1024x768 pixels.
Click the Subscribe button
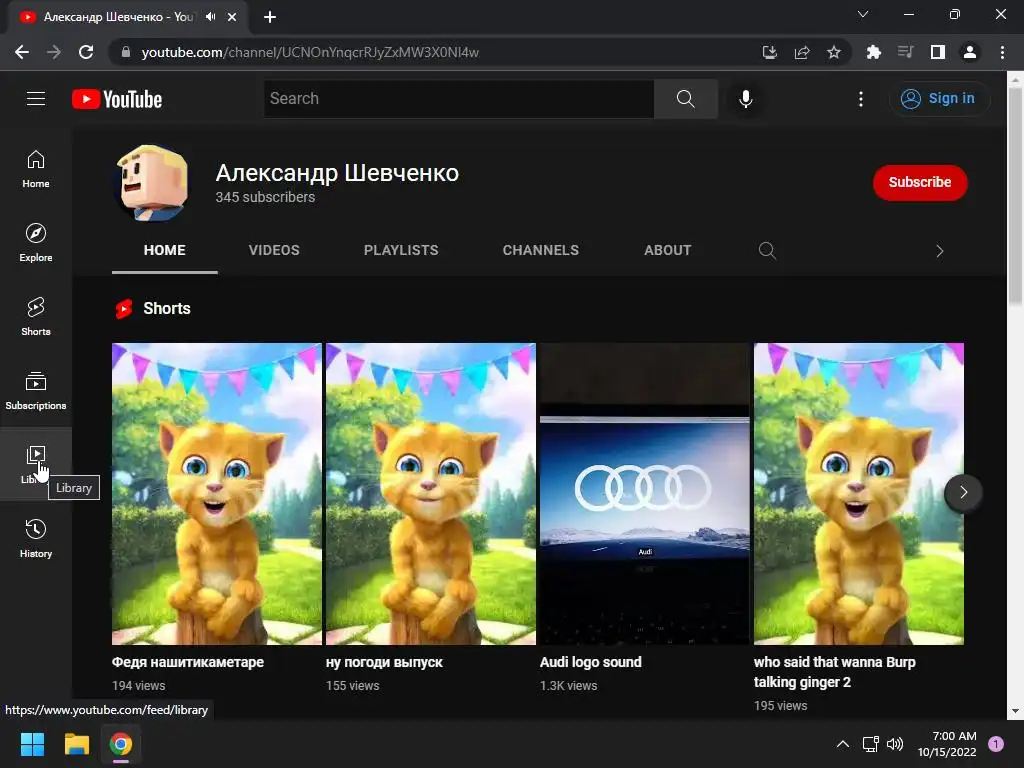[920, 182]
